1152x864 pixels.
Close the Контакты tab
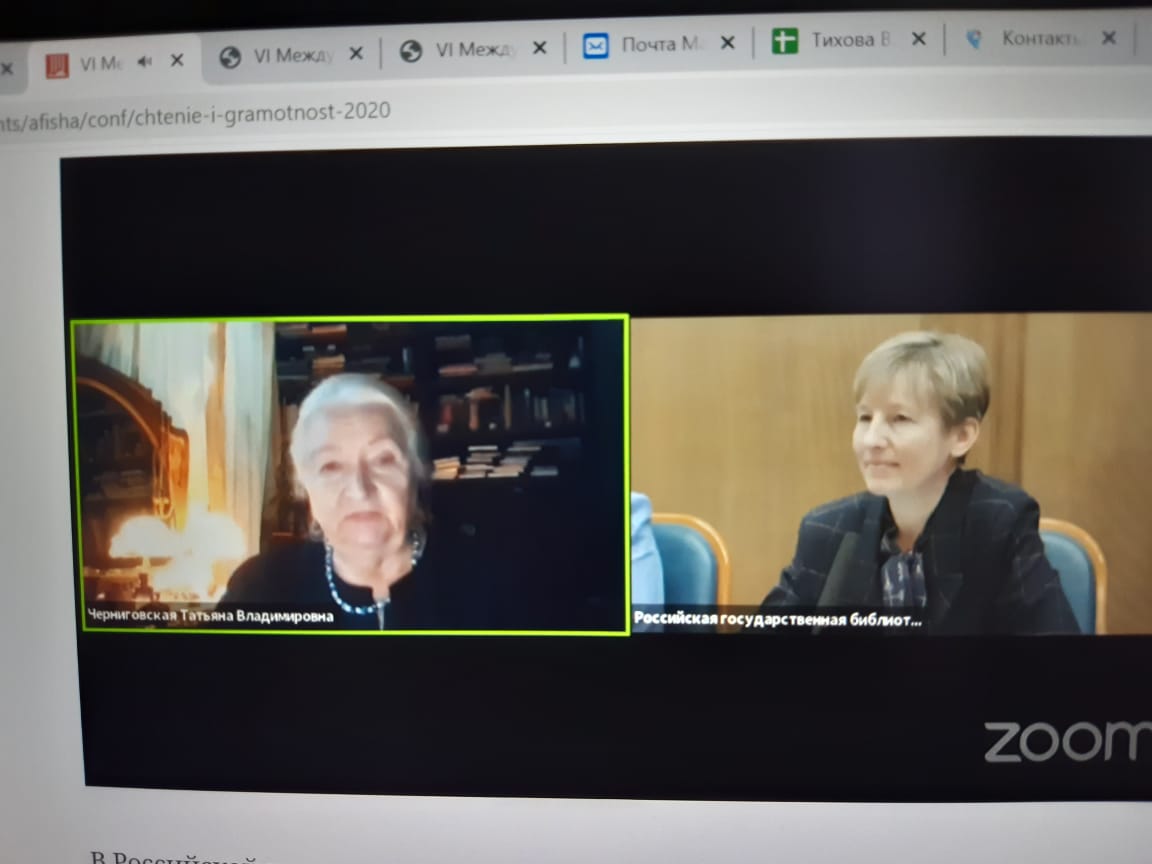tap(1109, 38)
